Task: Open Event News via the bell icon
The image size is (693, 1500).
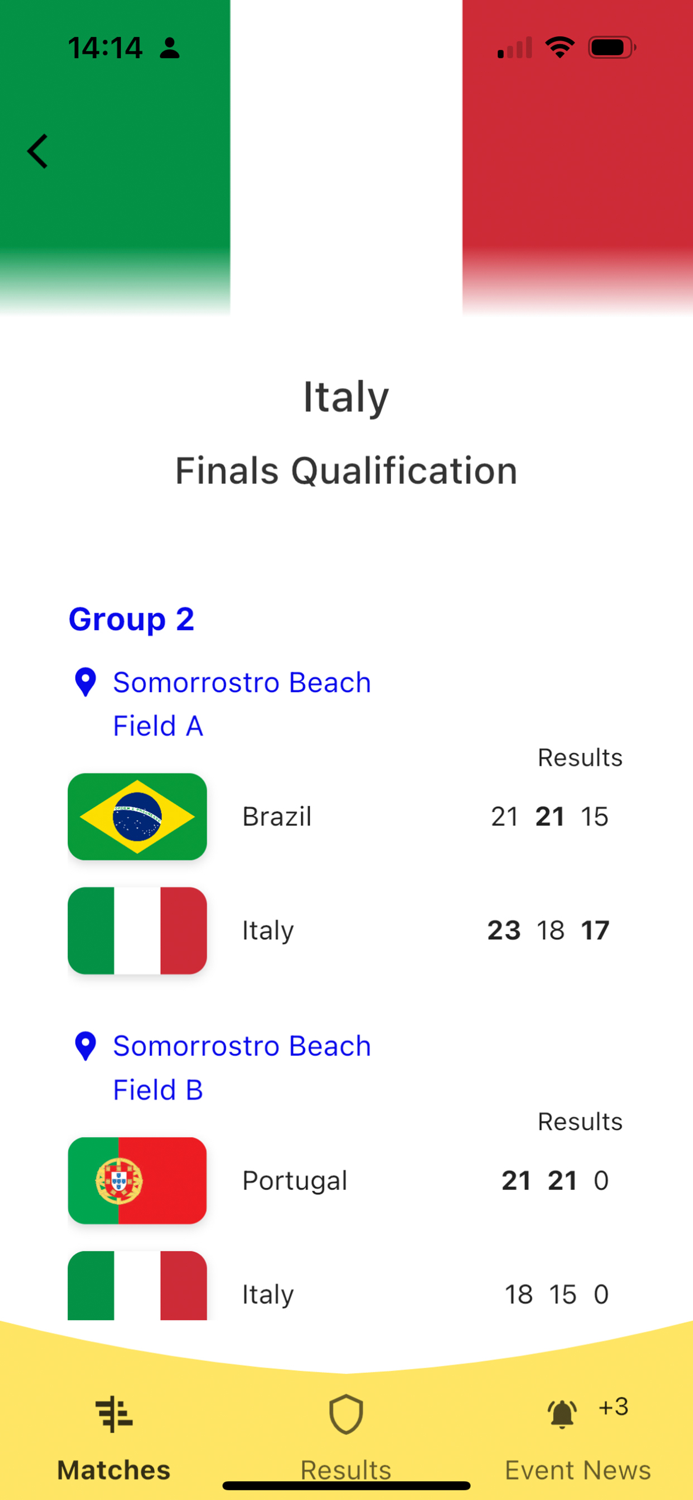Action: point(562,1414)
